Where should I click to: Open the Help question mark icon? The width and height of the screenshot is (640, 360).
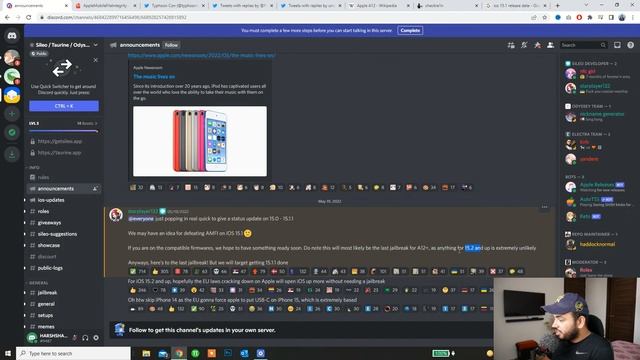[x=631, y=45]
